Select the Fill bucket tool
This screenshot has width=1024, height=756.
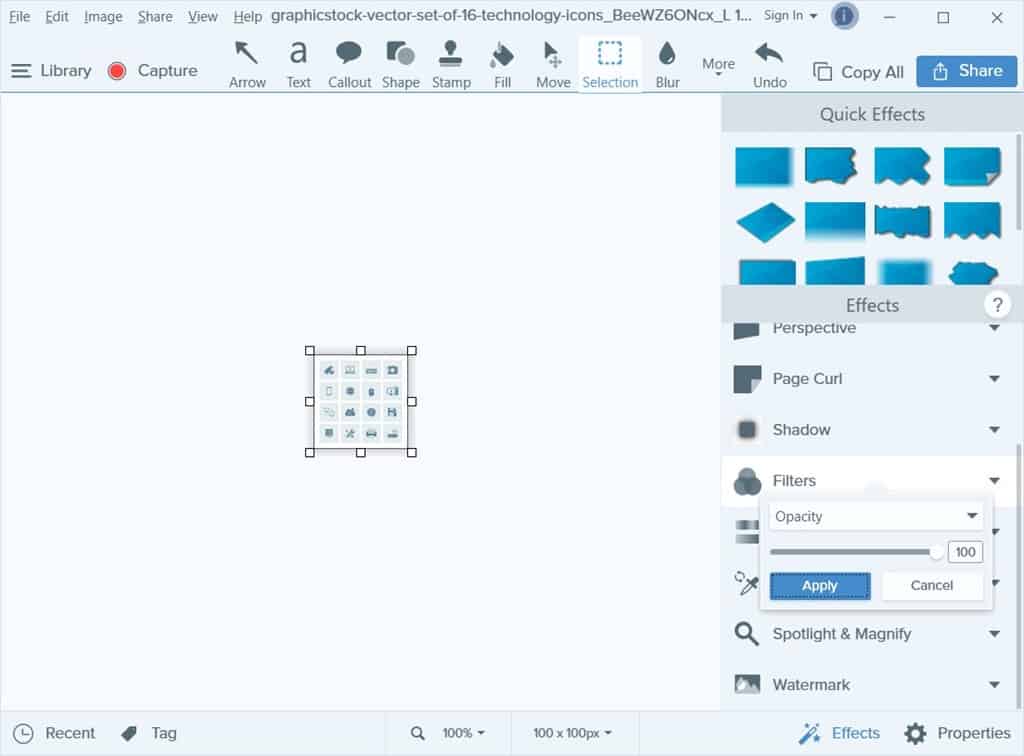point(502,64)
